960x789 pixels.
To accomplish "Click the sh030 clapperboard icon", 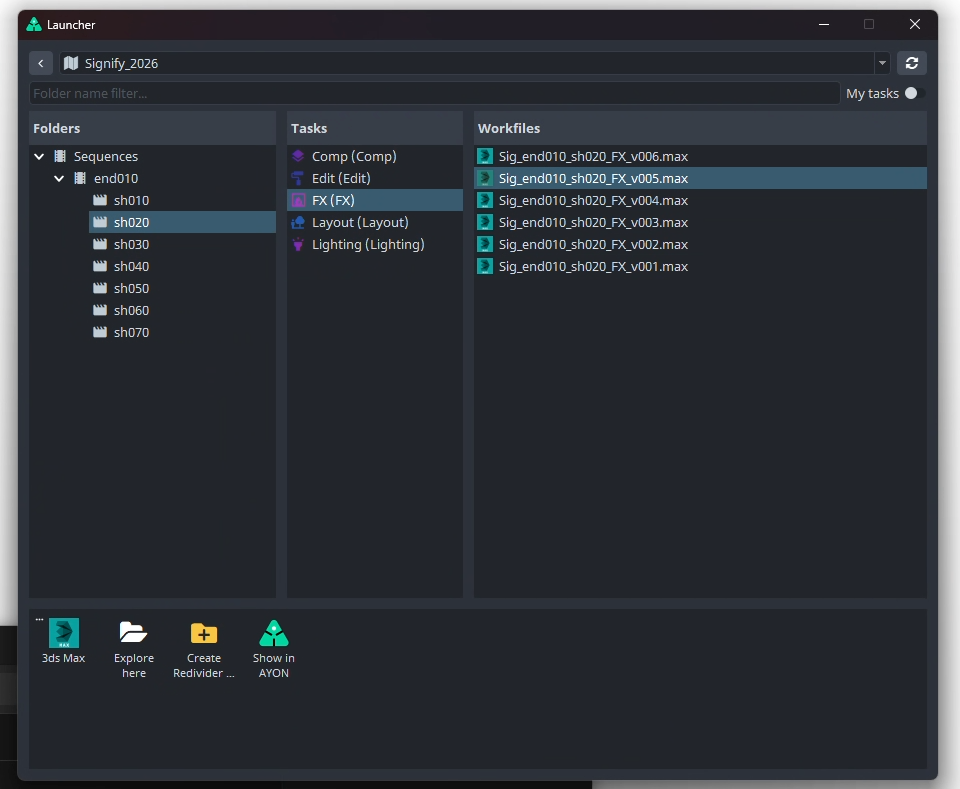I will click(x=100, y=244).
